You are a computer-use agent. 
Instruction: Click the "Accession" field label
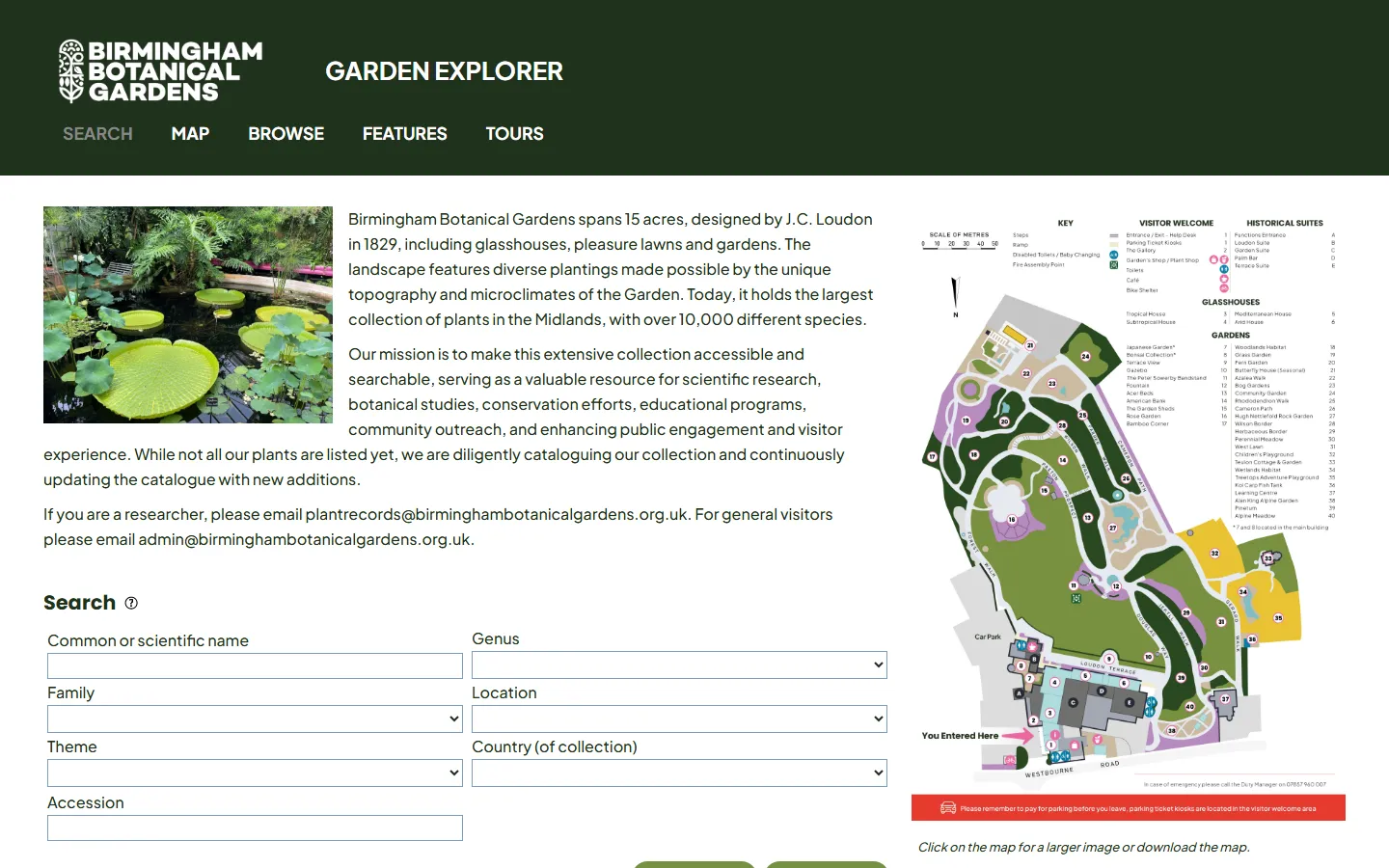tap(86, 802)
